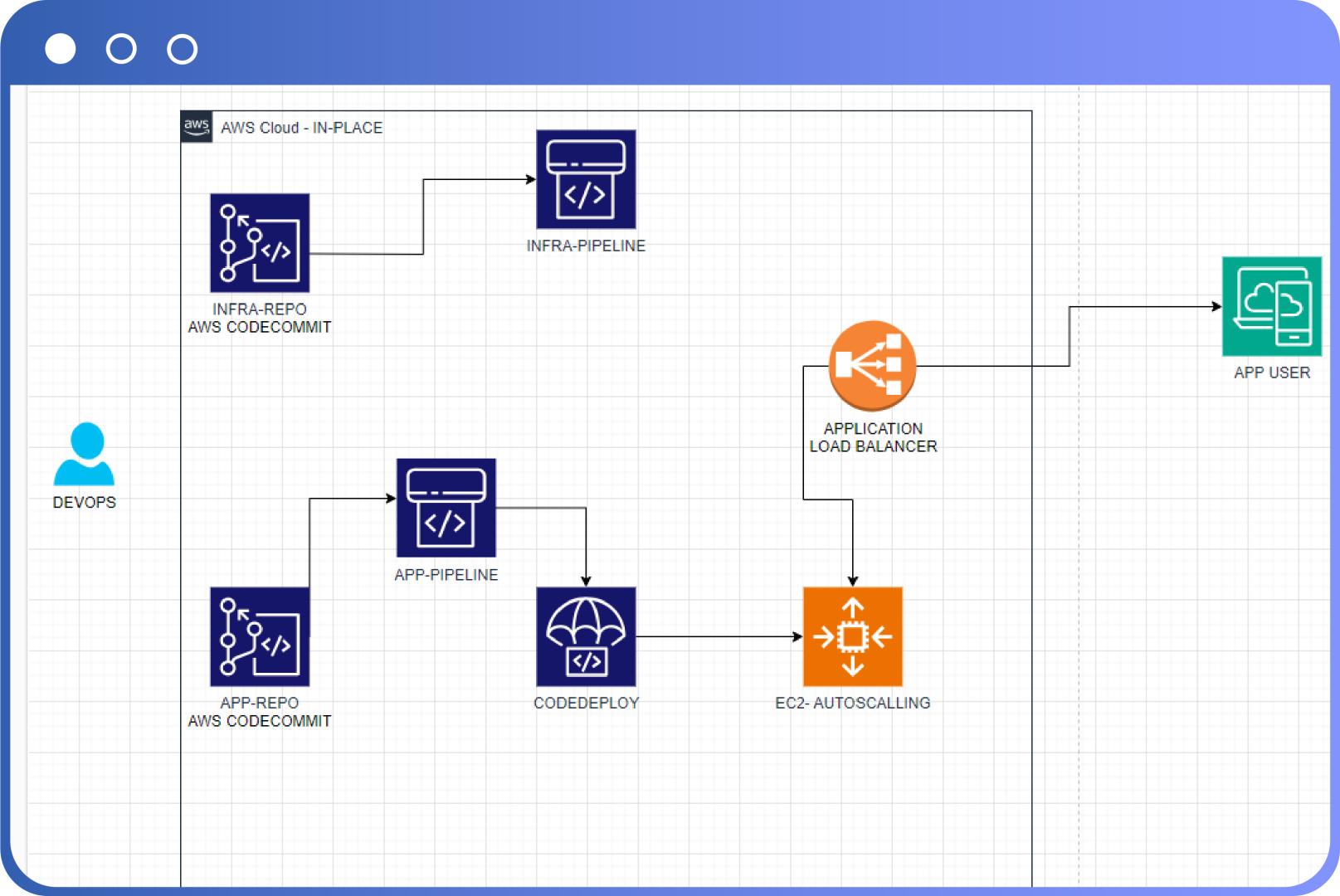Click the 'APP-PIPELINE' text label
Viewport: 1340px width, 896px height.
(446, 574)
